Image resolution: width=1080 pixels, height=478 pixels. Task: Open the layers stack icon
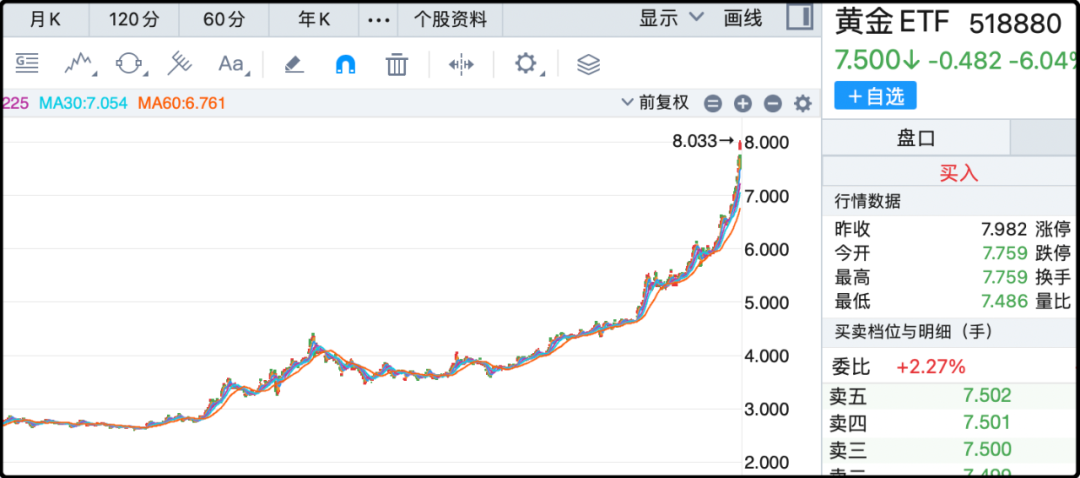coord(588,64)
